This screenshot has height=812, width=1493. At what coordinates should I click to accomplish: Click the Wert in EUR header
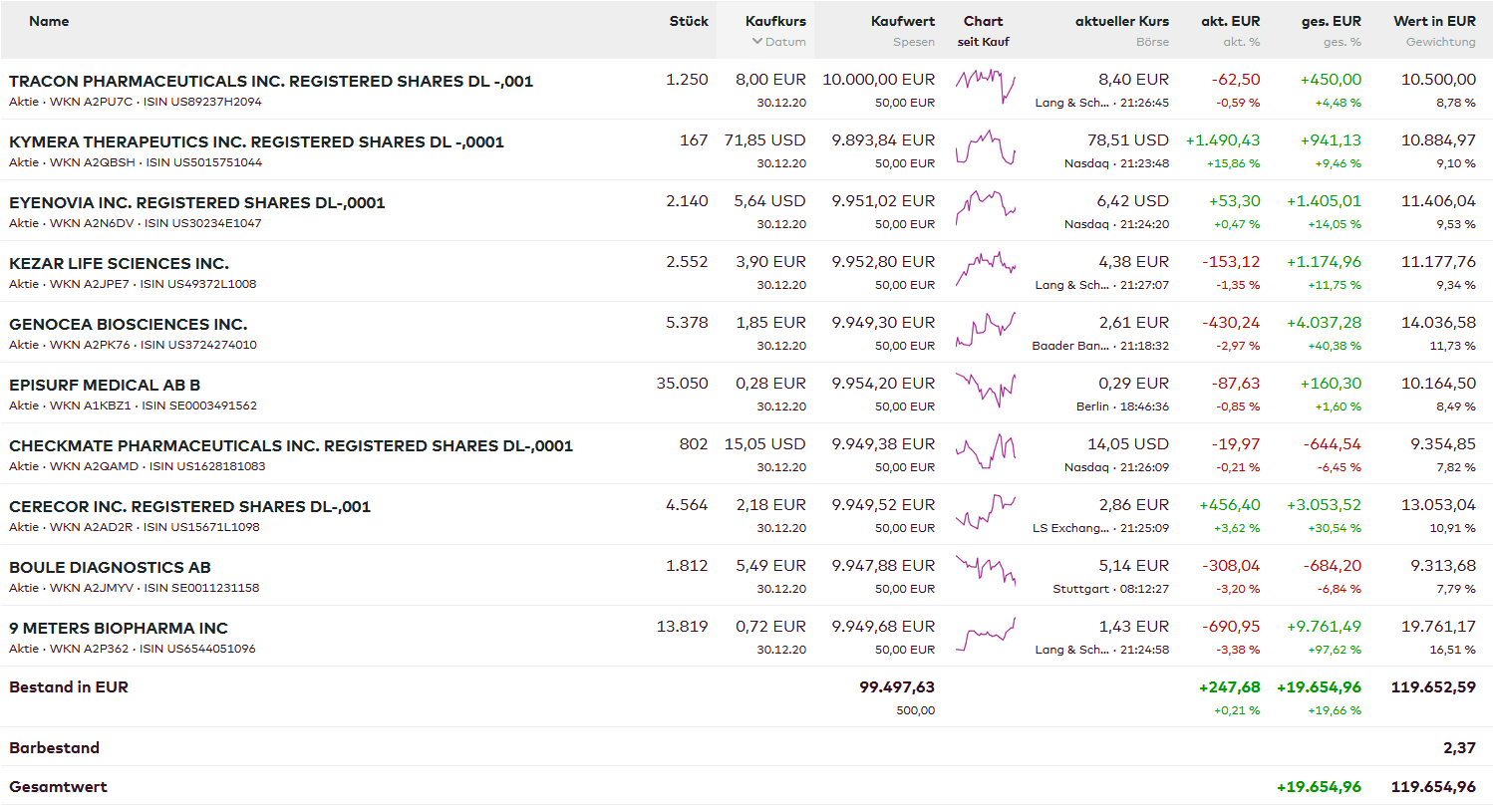[x=1434, y=21]
